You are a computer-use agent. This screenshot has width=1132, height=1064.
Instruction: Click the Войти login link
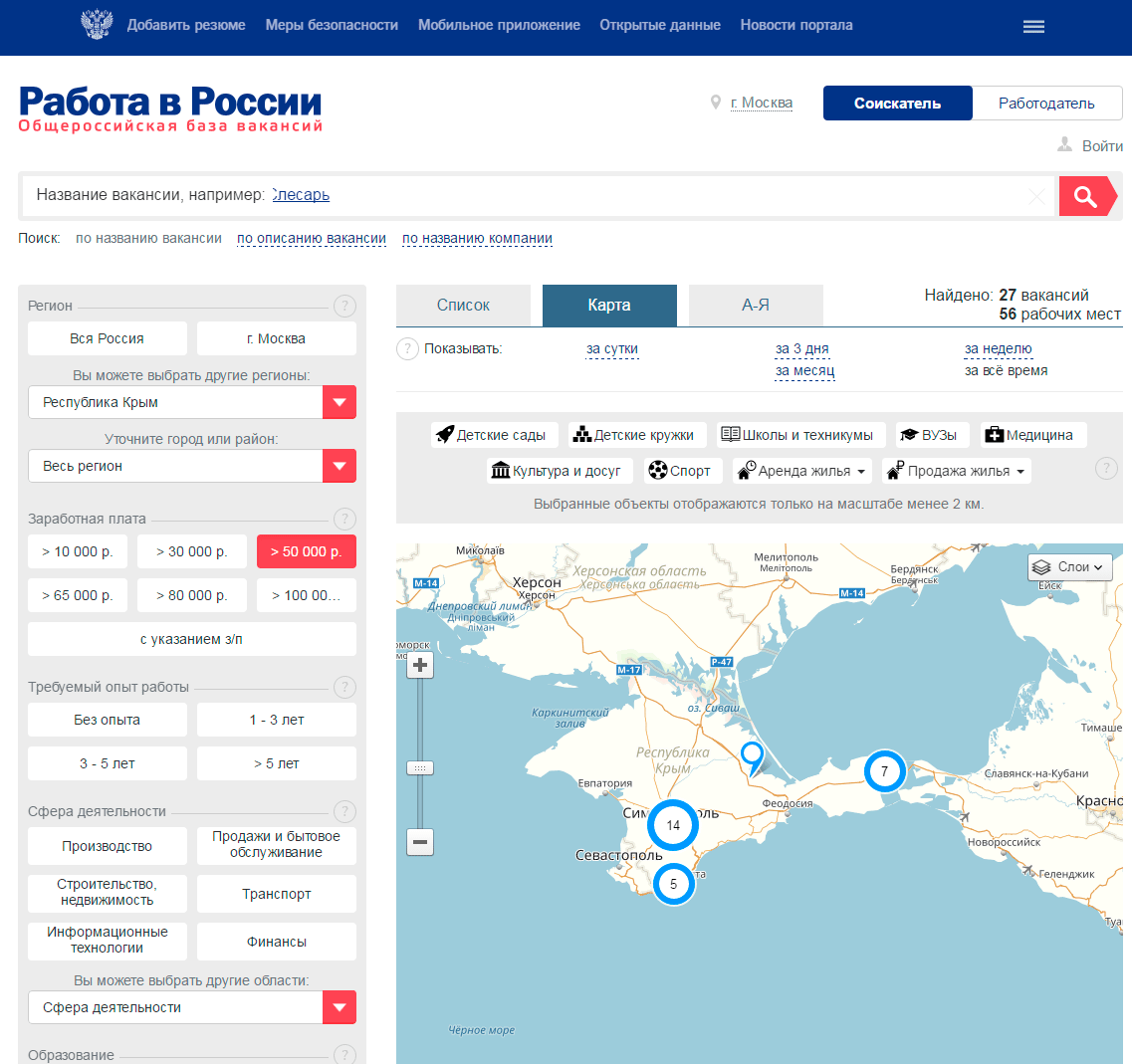[x=1102, y=145]
